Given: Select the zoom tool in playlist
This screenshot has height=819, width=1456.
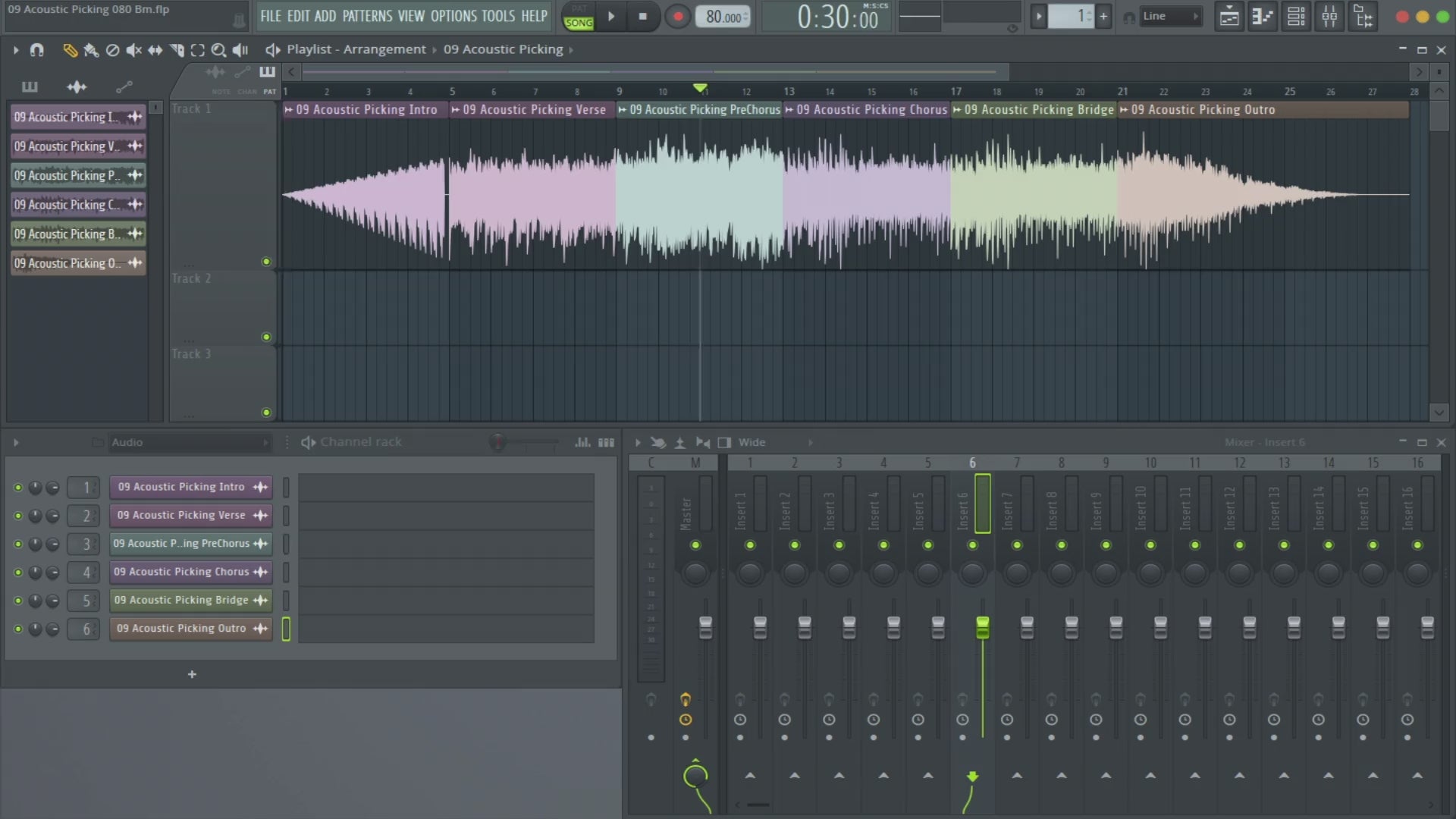Looking at the screenshot, I should [219, 49].
